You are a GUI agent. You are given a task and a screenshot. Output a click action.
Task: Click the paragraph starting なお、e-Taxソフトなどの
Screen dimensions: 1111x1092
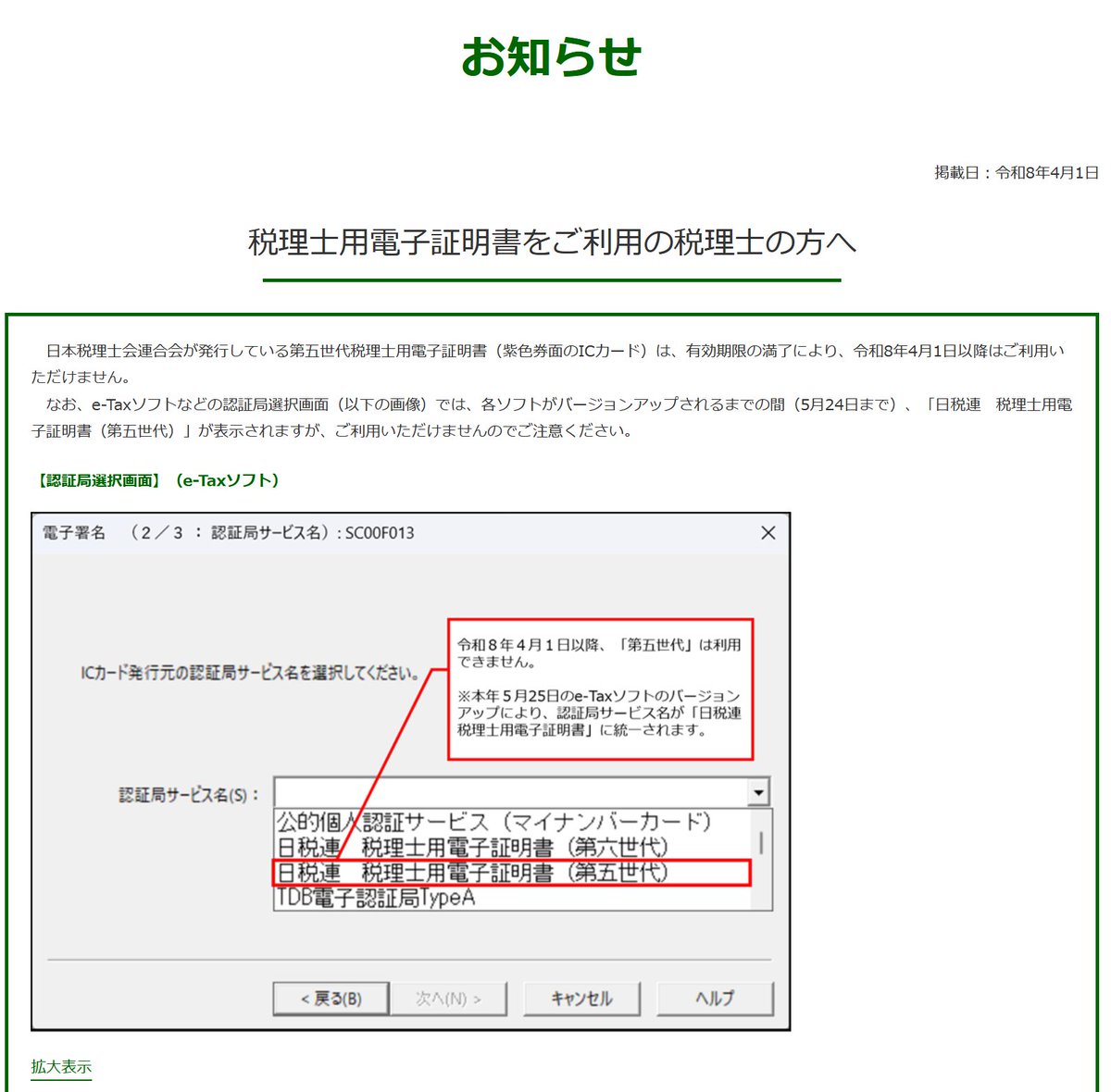click(x=552, y=417)
